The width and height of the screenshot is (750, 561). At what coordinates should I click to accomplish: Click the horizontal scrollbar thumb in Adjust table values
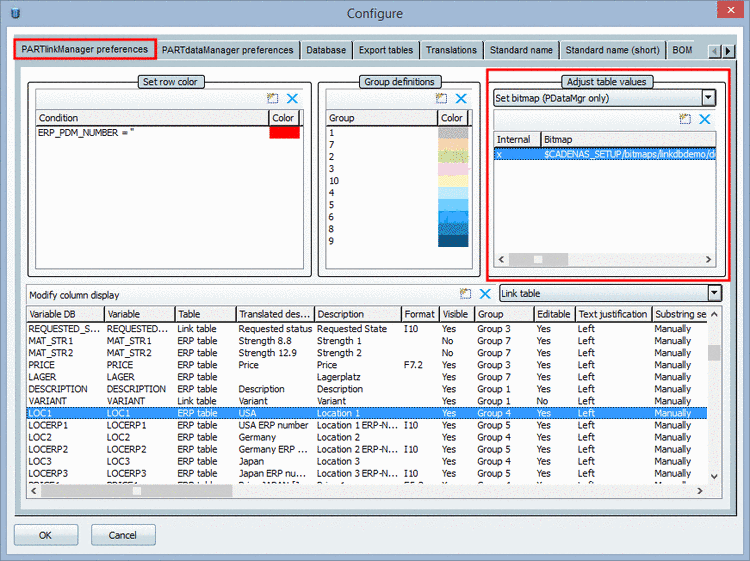coord(538,259)
